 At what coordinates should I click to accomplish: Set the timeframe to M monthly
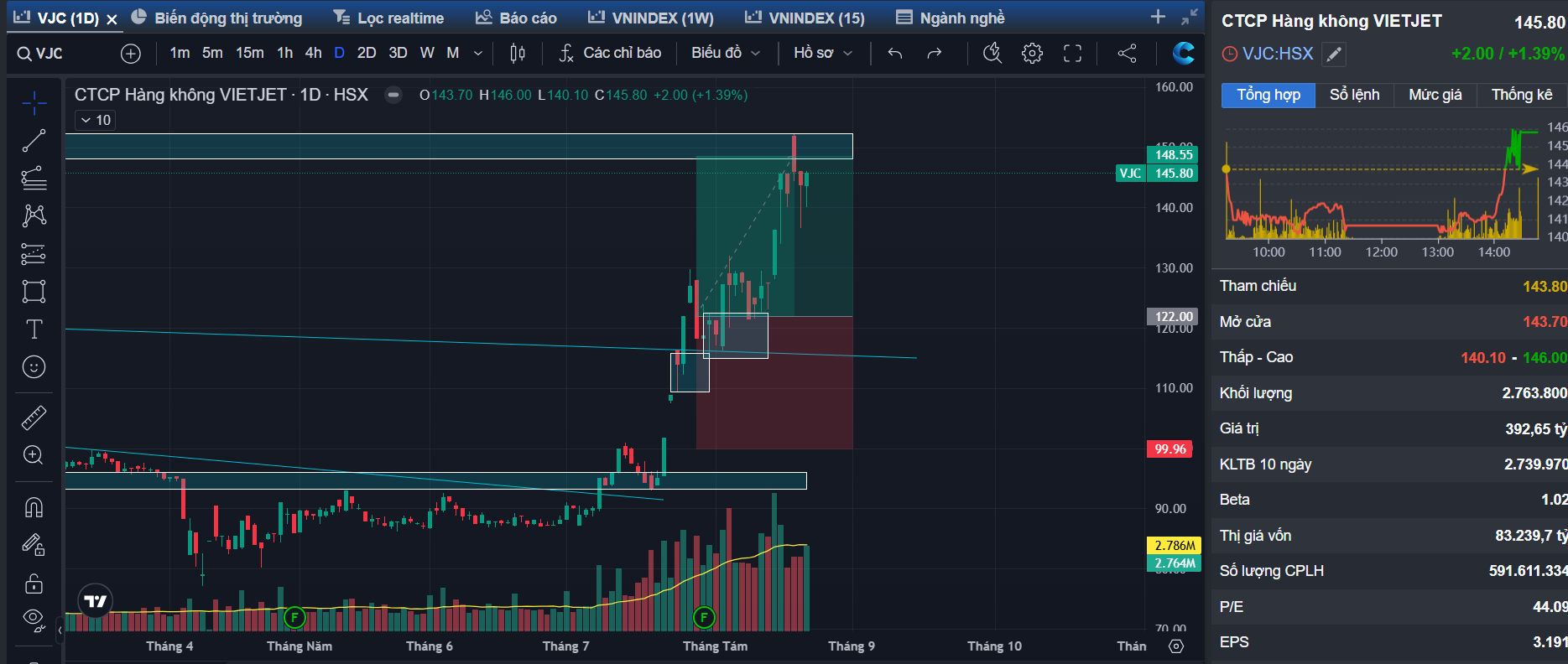tap(453, 53)
